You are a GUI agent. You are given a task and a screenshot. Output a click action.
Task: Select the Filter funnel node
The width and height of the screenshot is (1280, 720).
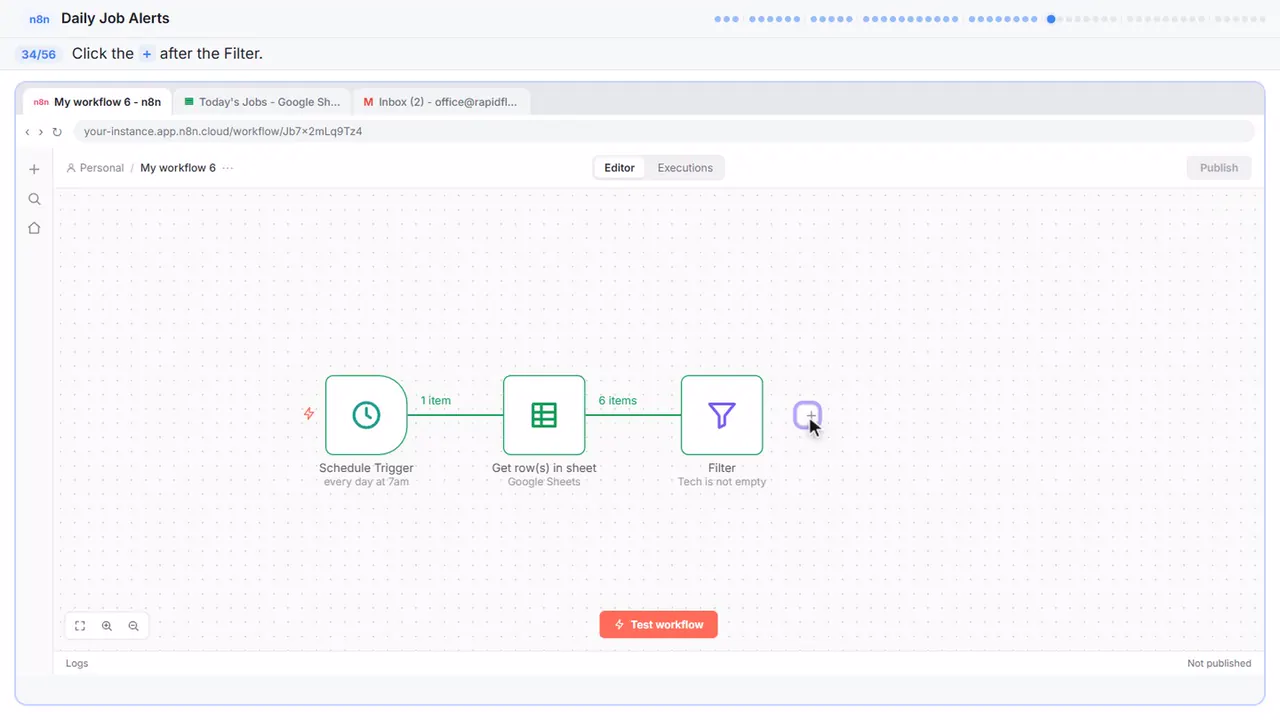tap(722, 415)
